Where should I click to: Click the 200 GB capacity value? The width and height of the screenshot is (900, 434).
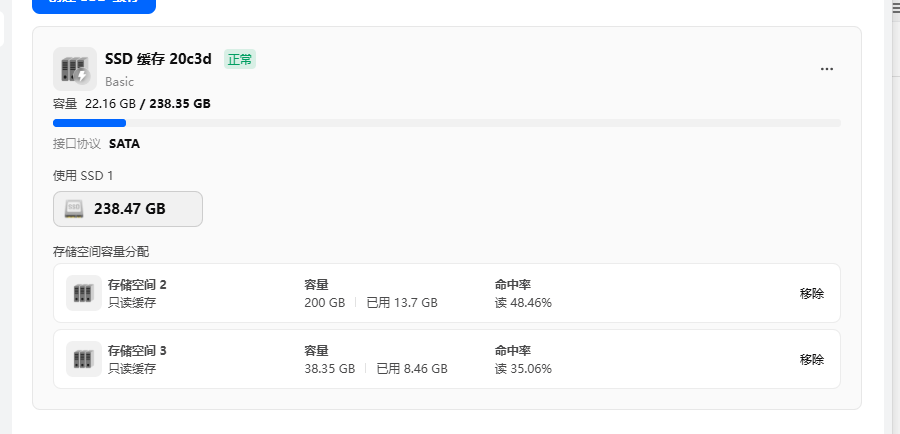tap(324, 302)
